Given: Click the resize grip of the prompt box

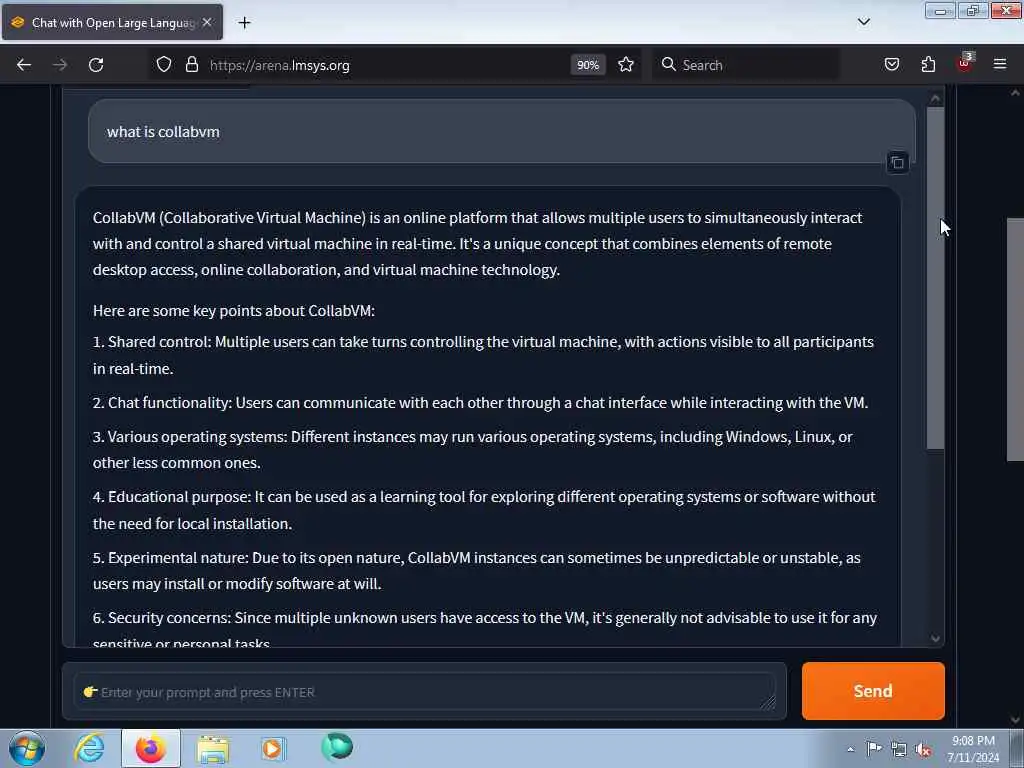Looking at the screenshot, I should coord(768,702).
